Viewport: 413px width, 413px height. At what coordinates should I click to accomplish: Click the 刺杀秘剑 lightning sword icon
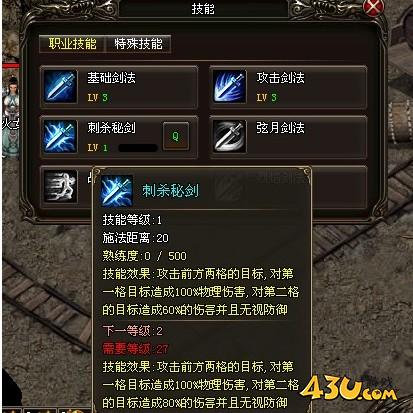pyautogui.click(x=60, y=136)
